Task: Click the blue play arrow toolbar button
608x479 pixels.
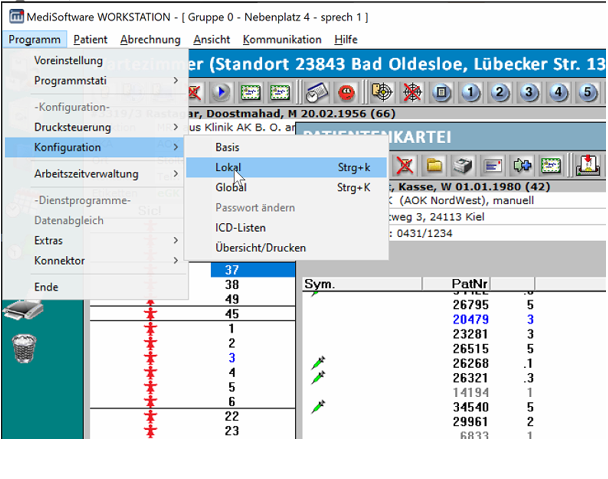Action: 221,92
